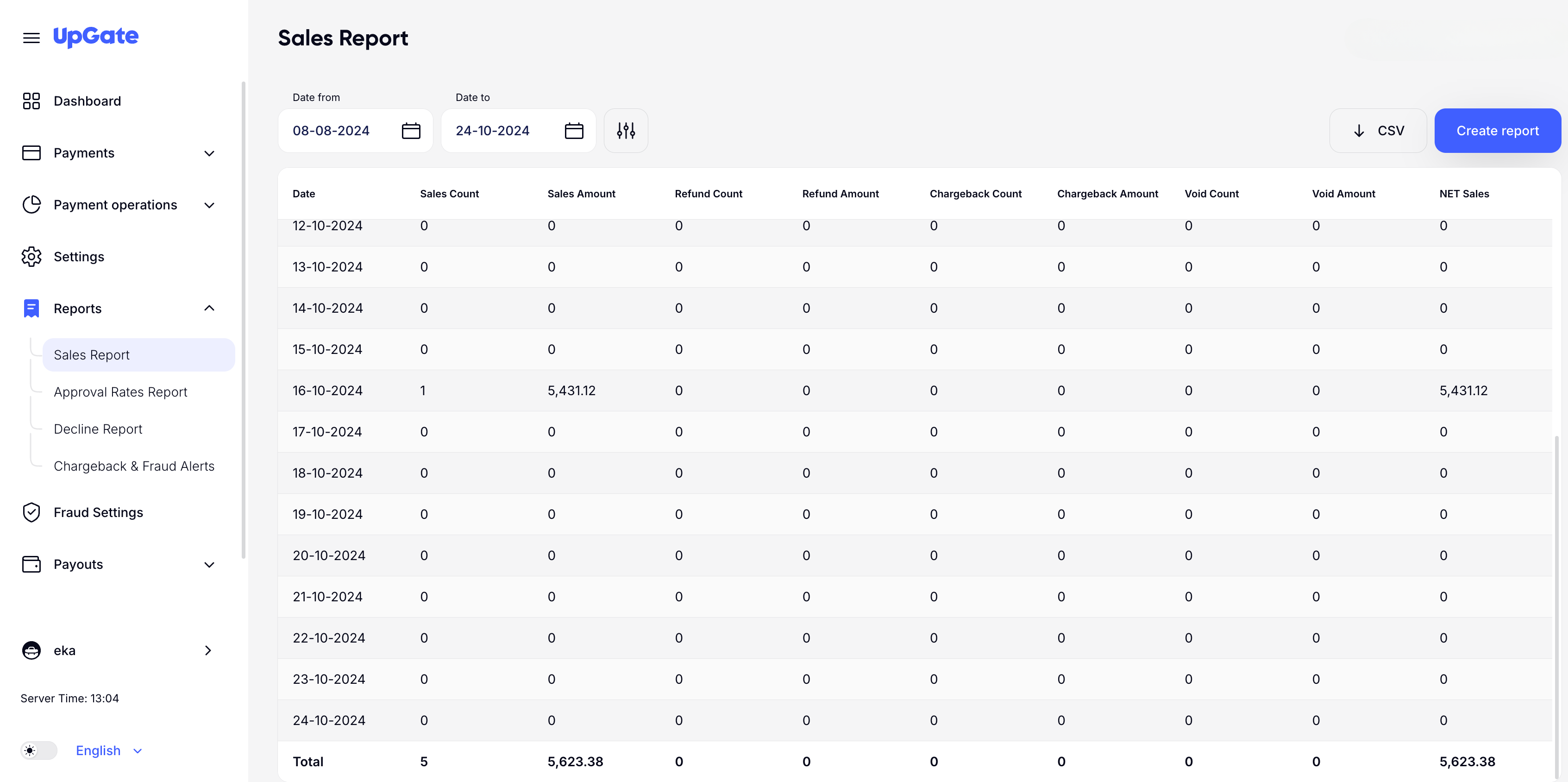This screenshot has width=1568, height=782.
Task: Click the Create report button
Action: [1497, 130]
